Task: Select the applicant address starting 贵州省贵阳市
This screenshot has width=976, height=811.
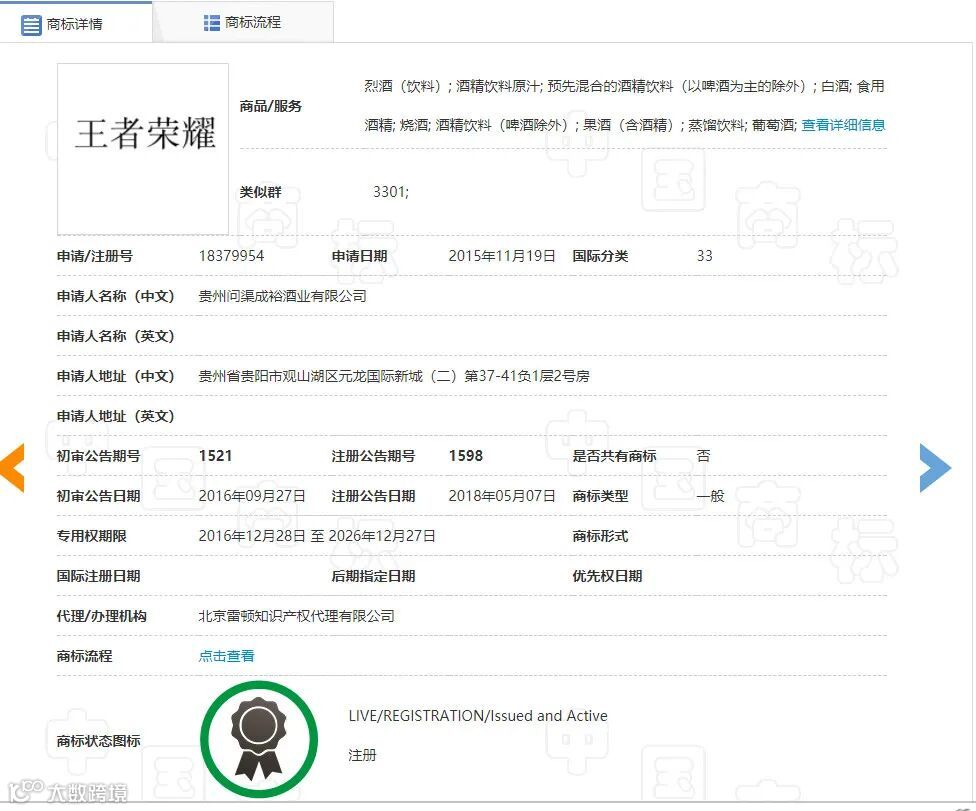Action: pyautogui.click(x=393, y=376)
